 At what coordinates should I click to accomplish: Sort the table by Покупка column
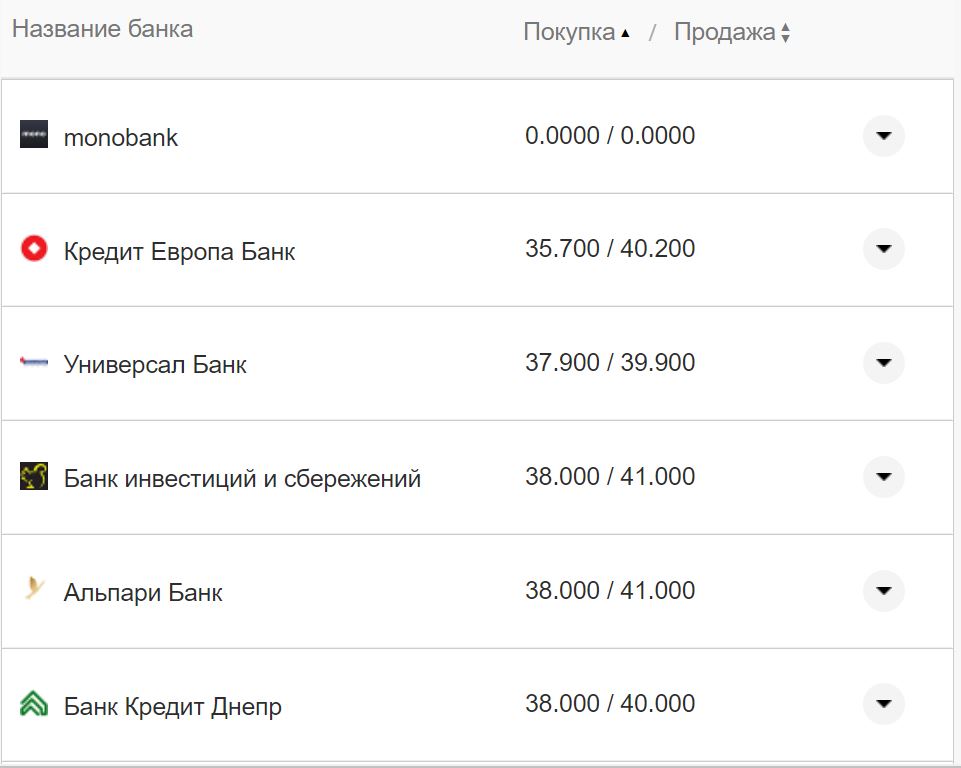pos(570,31)
